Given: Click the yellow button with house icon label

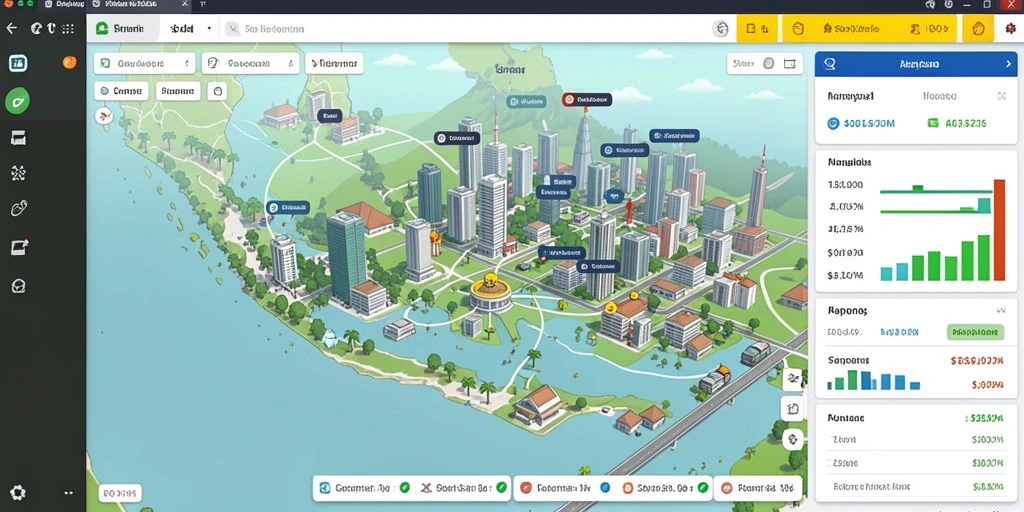Looking at the screenshot, I should click(x=850, y=29).
